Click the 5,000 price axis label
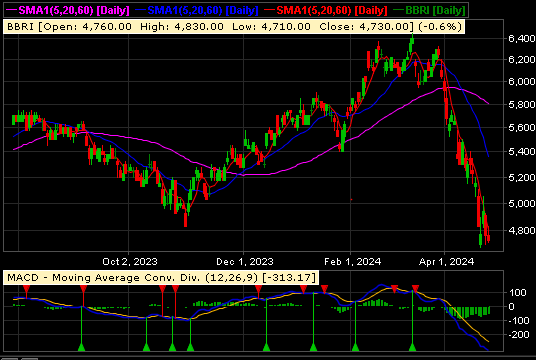Screen dimensions: 536x360 [x=522, y=204]
